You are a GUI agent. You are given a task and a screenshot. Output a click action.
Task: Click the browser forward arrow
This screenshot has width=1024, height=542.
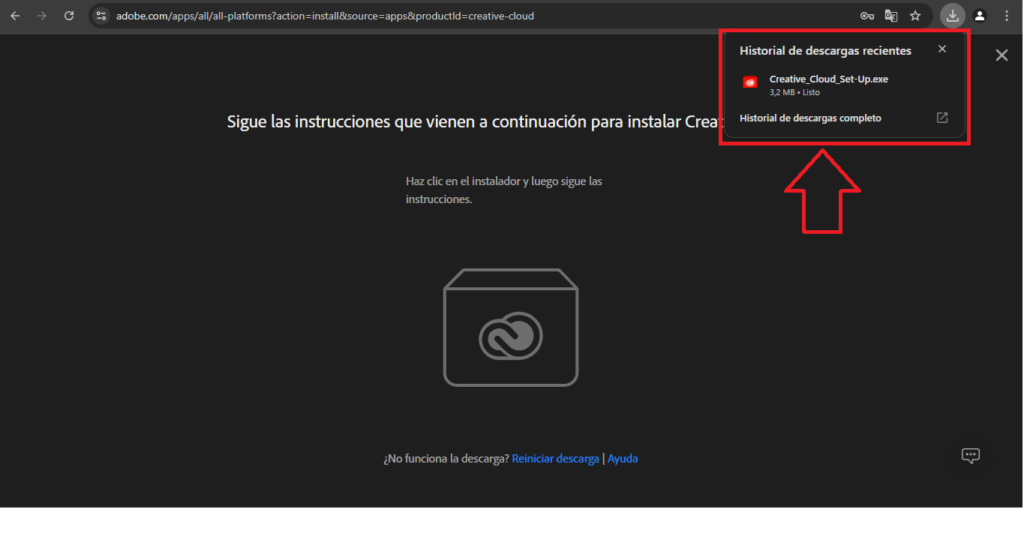(x=41, y=16)
